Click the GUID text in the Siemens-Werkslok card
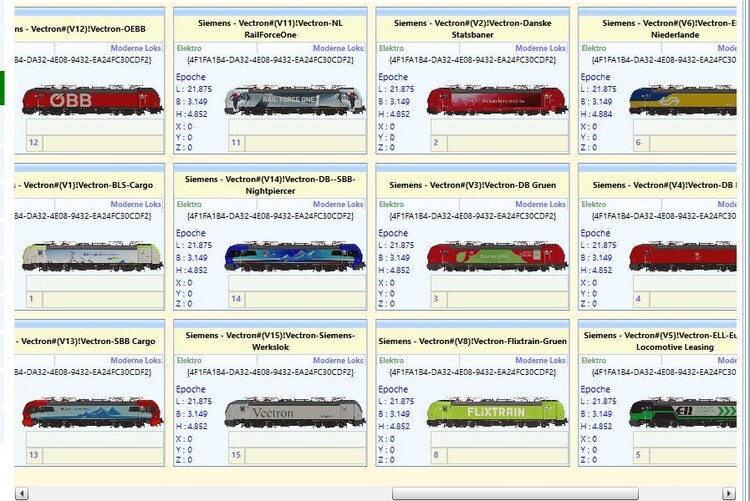This screenshot has width=750, height=501. [x=270, y=372]
